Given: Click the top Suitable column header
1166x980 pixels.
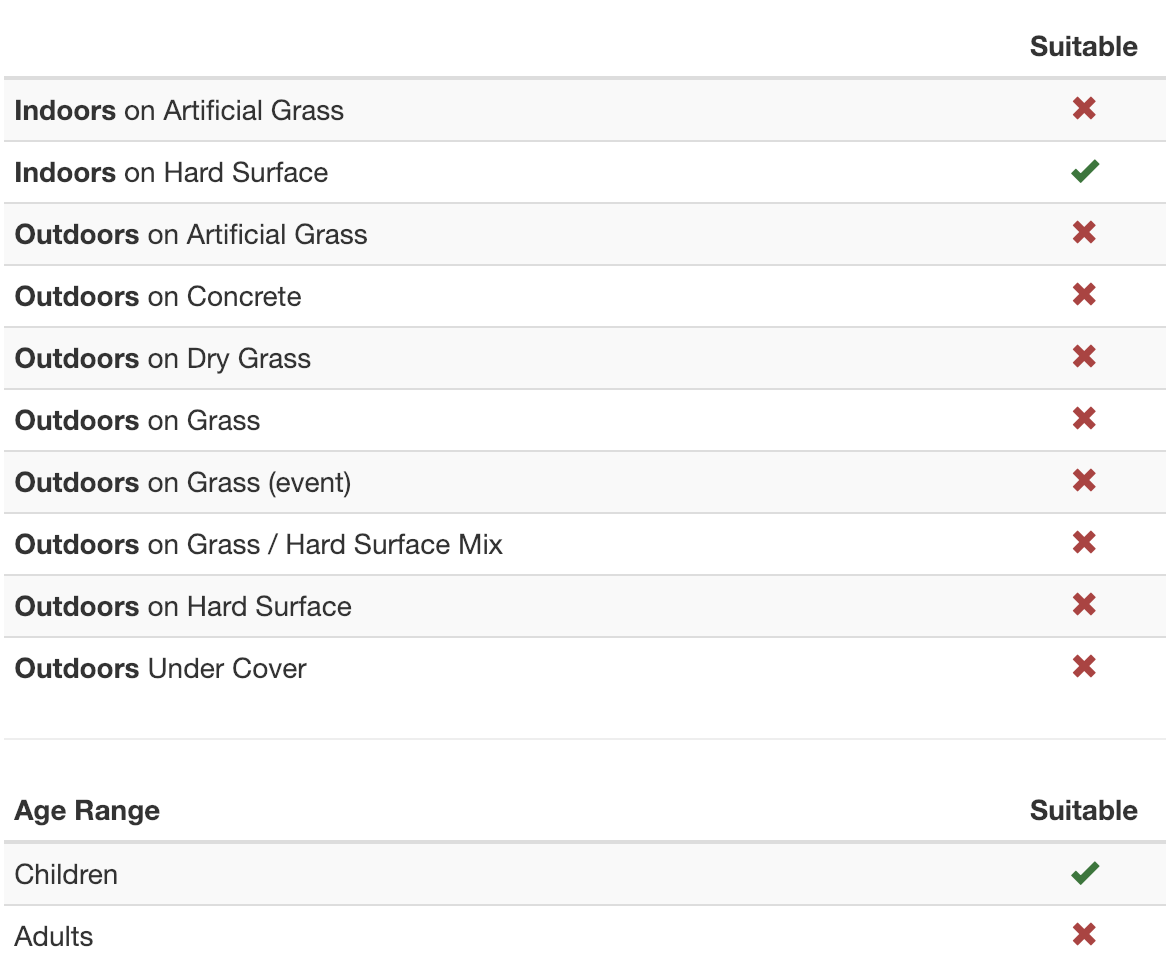Looking at the screenshot, I should [x=1083, y=47].
